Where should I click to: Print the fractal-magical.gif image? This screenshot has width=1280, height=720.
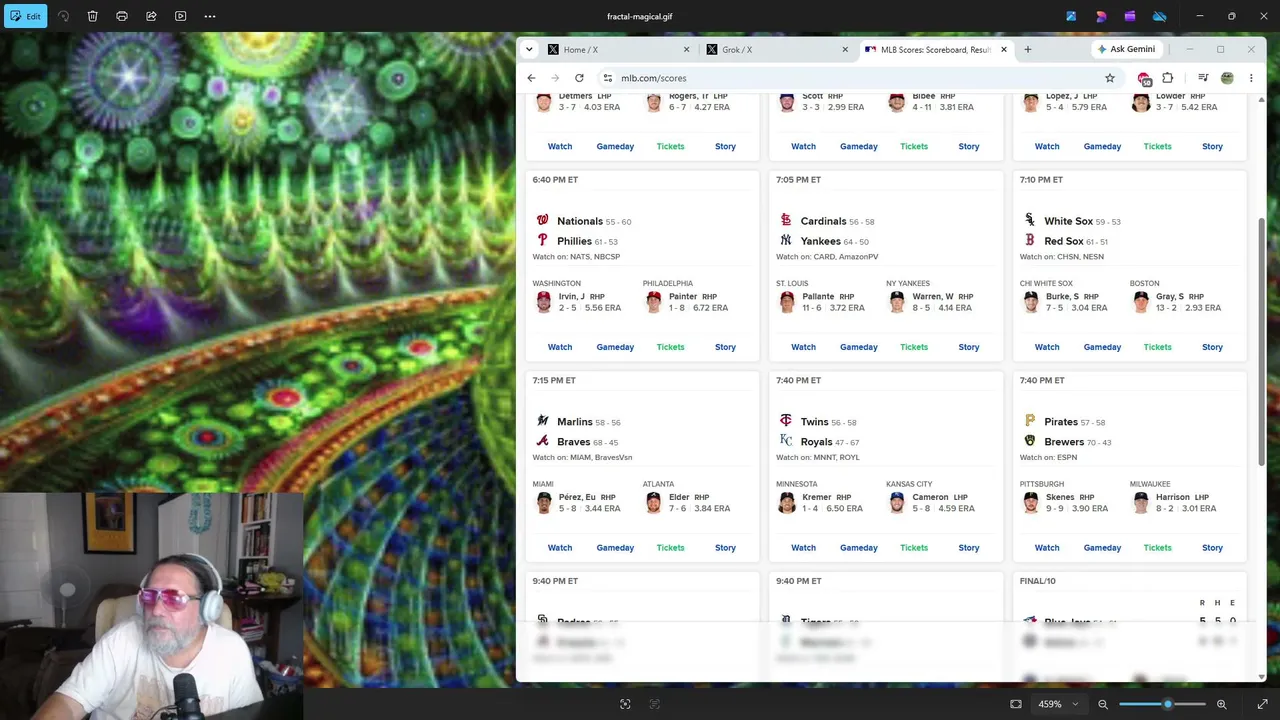tap(122, 16)
